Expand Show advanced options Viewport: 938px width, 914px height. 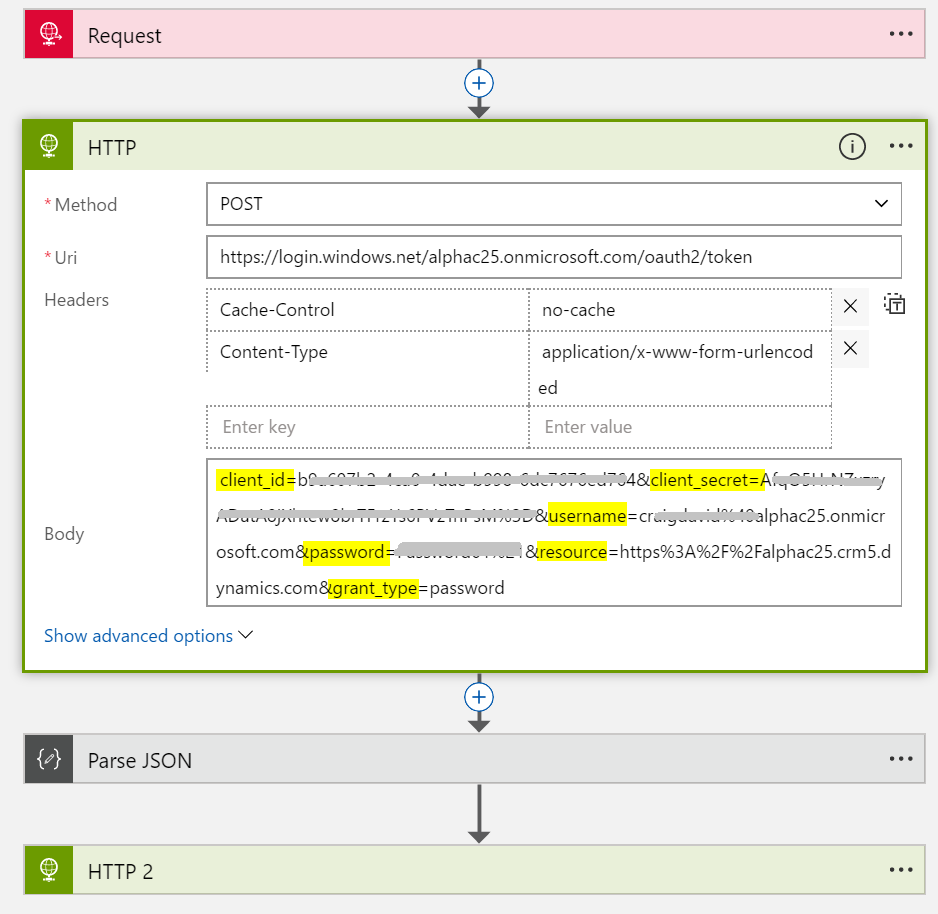[148, 636]
